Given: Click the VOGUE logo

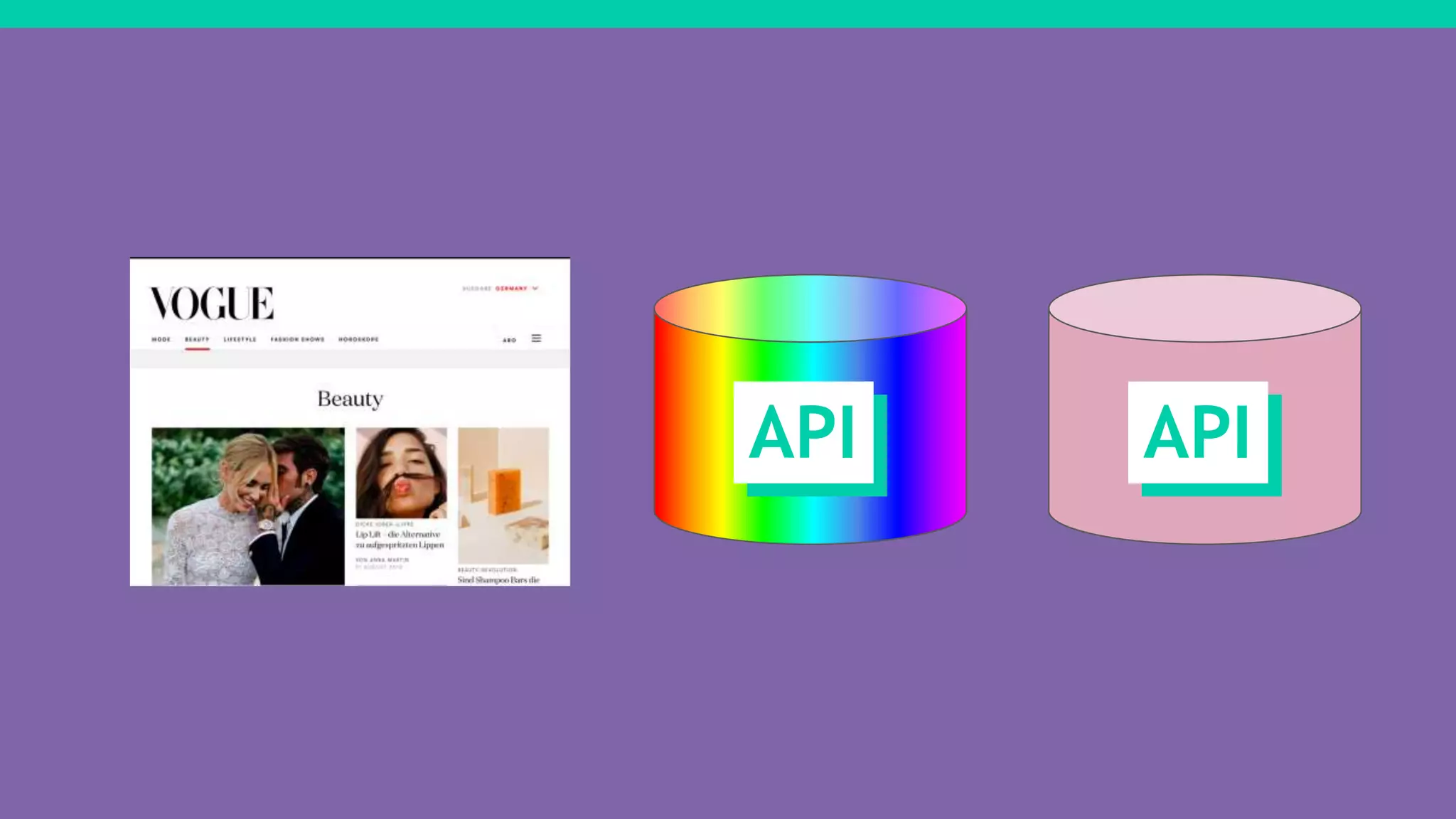Looking at the screenshot, I should pos(211,304).
